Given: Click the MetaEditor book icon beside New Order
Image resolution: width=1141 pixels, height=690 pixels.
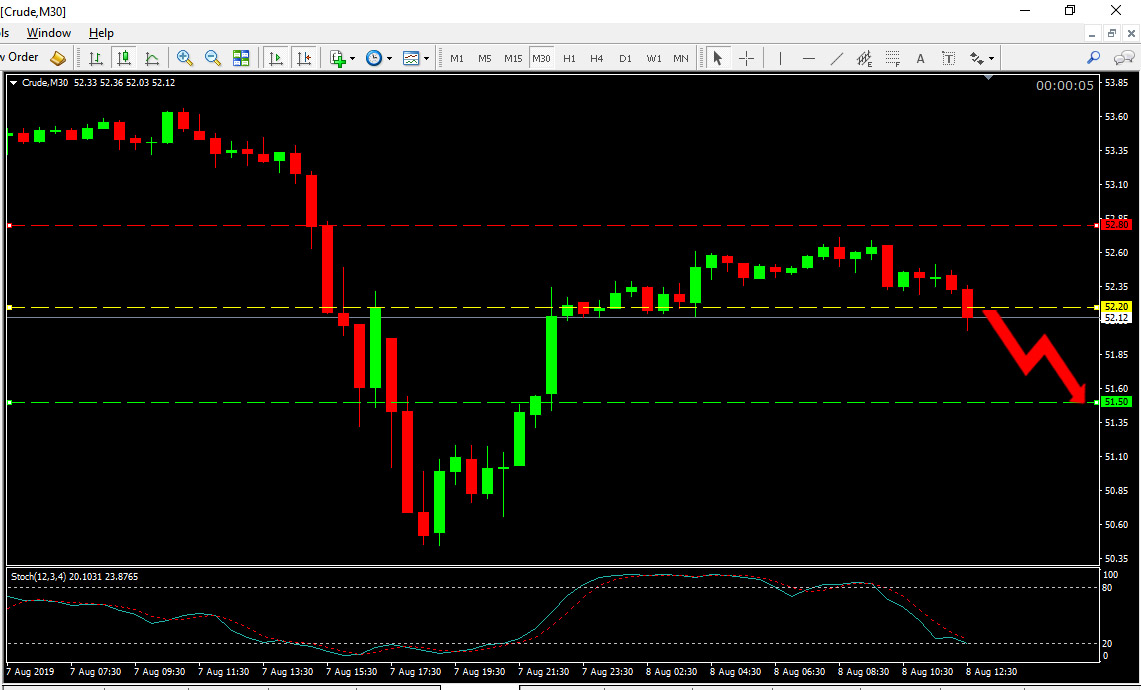Looking at the screenshot, I should 58,58.
